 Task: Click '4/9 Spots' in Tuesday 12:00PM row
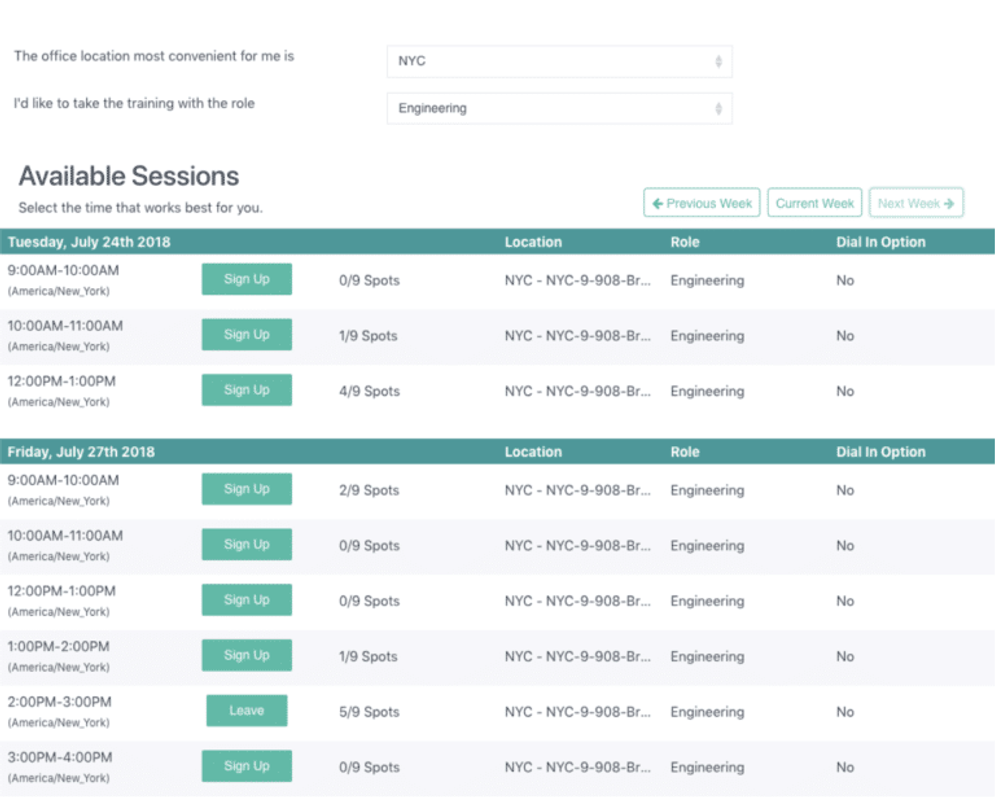click(369, 391)
